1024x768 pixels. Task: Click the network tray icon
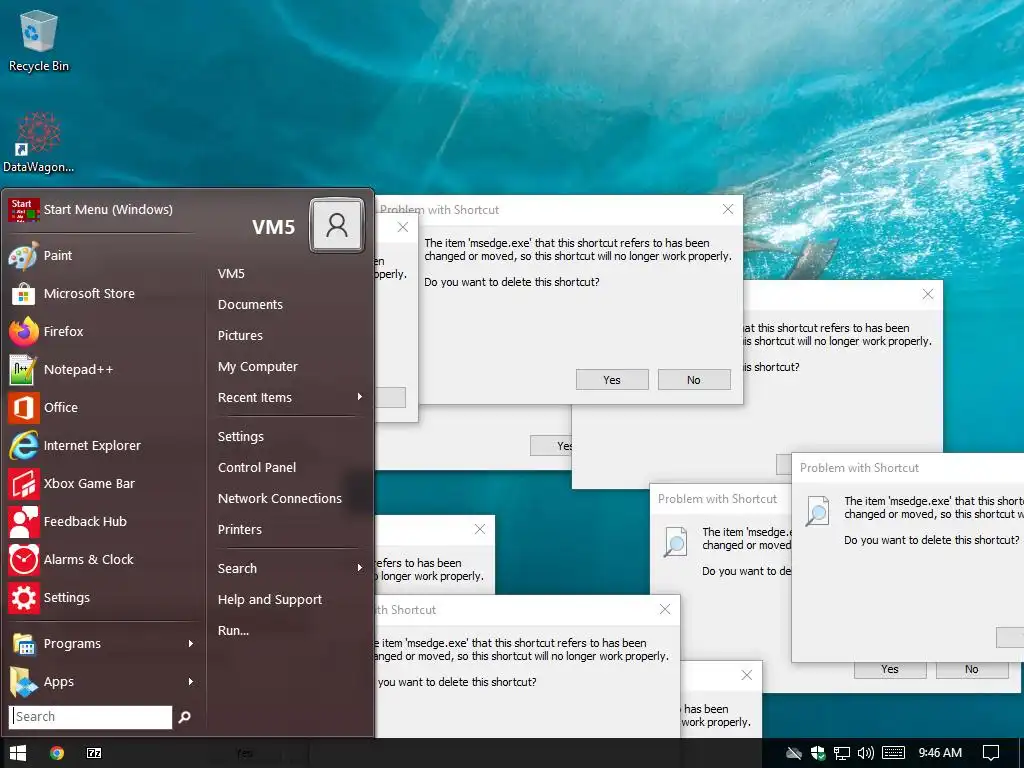tap(842, 753)
